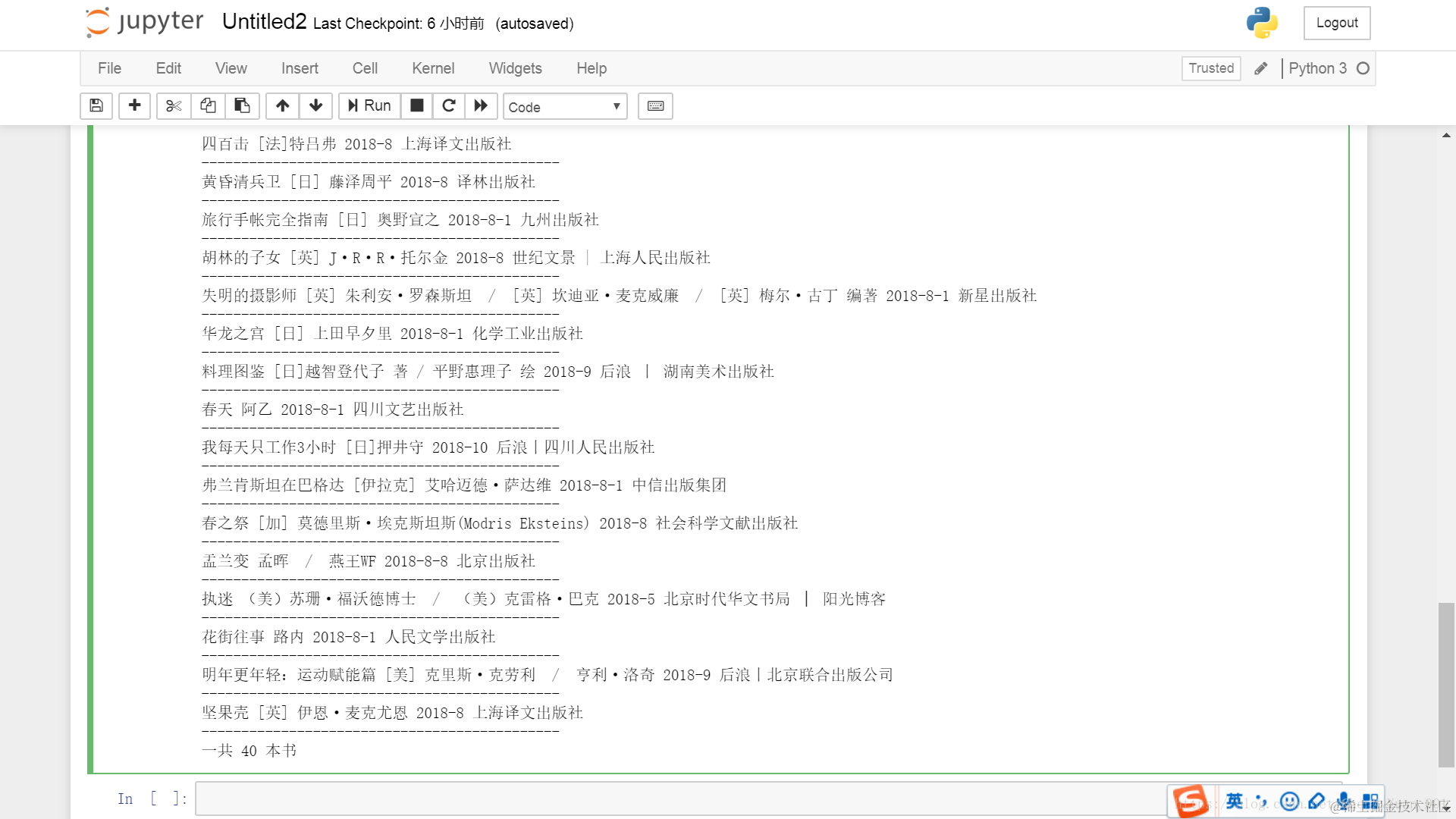This screenshot has height=819, width=1456.
Task: Cut selected cells with scissors icon
Action: [x=174, y=106]
